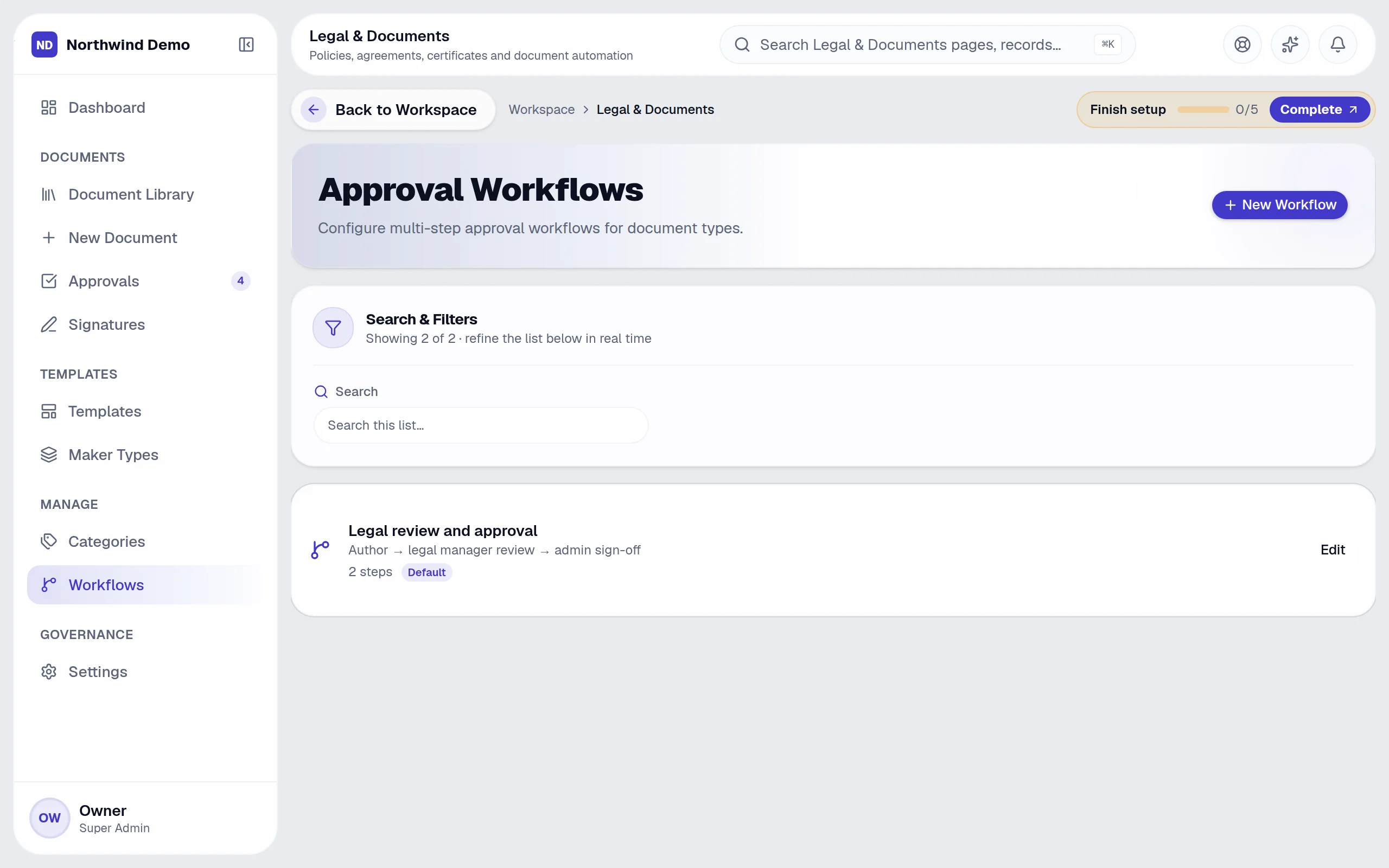
Task: Go to New Document
Action: coord(145,238)
